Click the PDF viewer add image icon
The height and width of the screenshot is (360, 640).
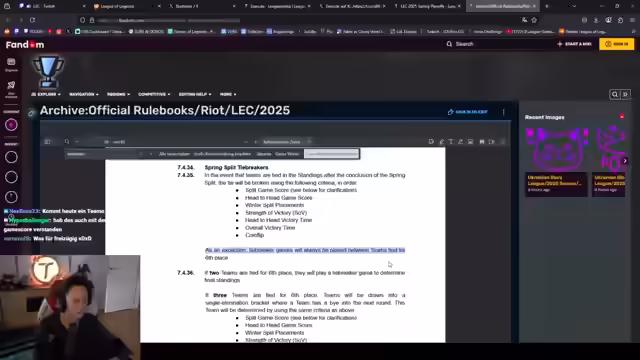click(470, 142)
